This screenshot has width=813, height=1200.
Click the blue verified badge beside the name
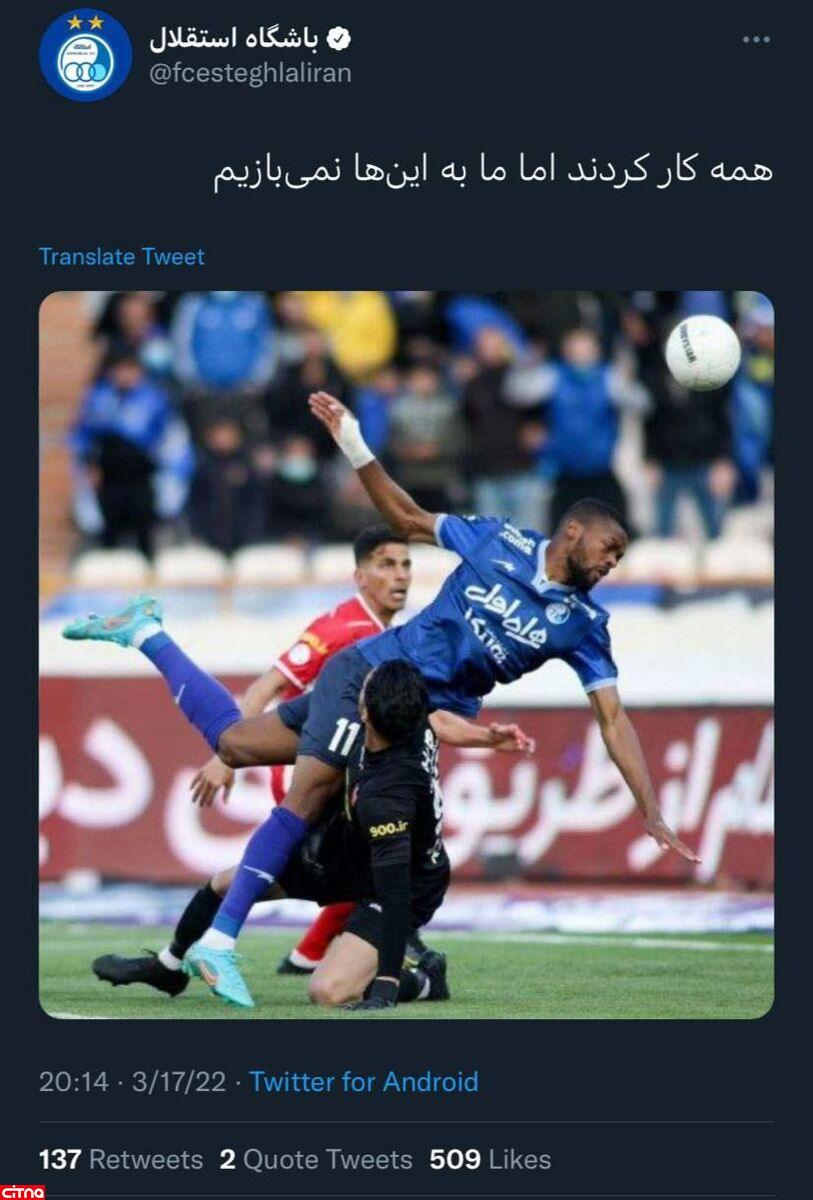point(340,40)
